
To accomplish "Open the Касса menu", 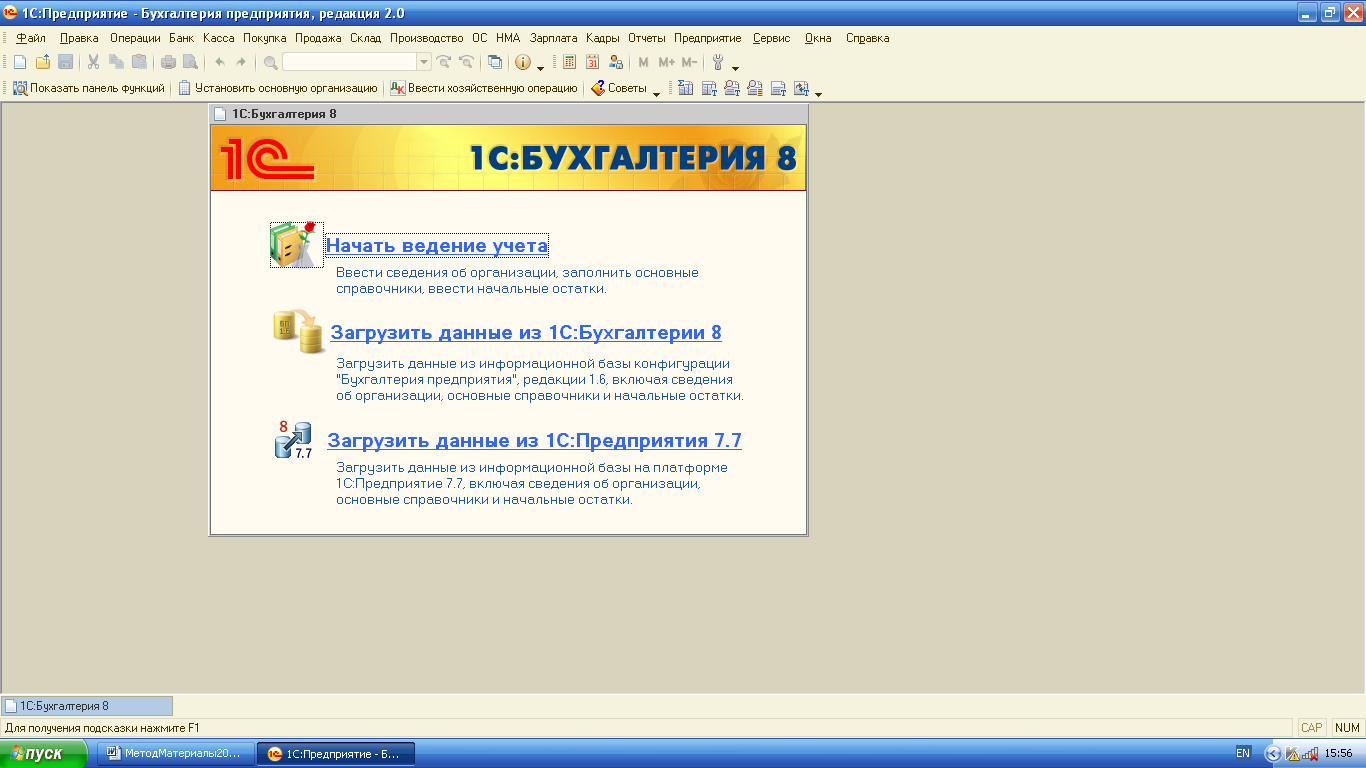I will [218, 38].
